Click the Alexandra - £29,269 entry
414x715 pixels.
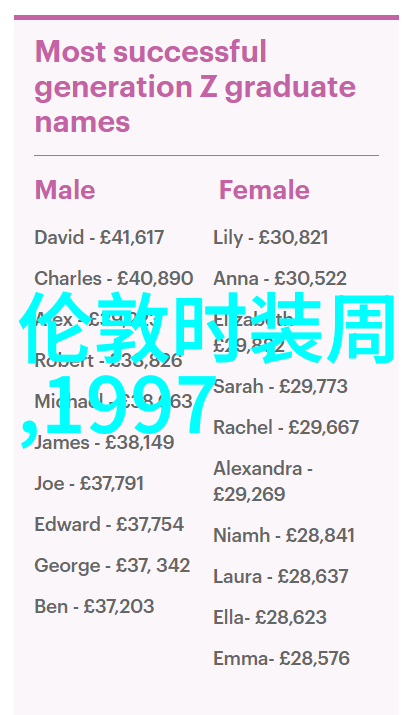coord(263,482)
